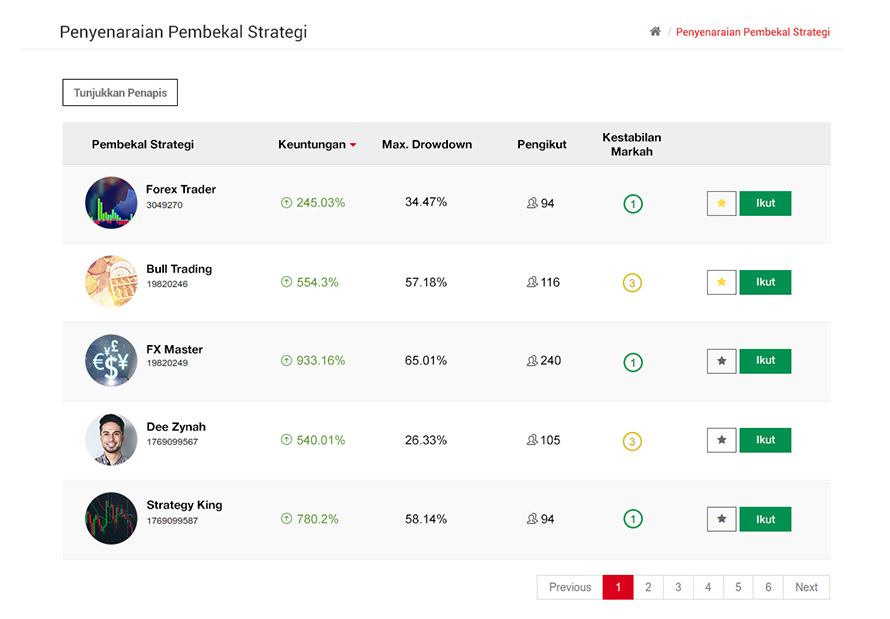Jump to page 6 of results
890x619 pixels.
[768, 587]
